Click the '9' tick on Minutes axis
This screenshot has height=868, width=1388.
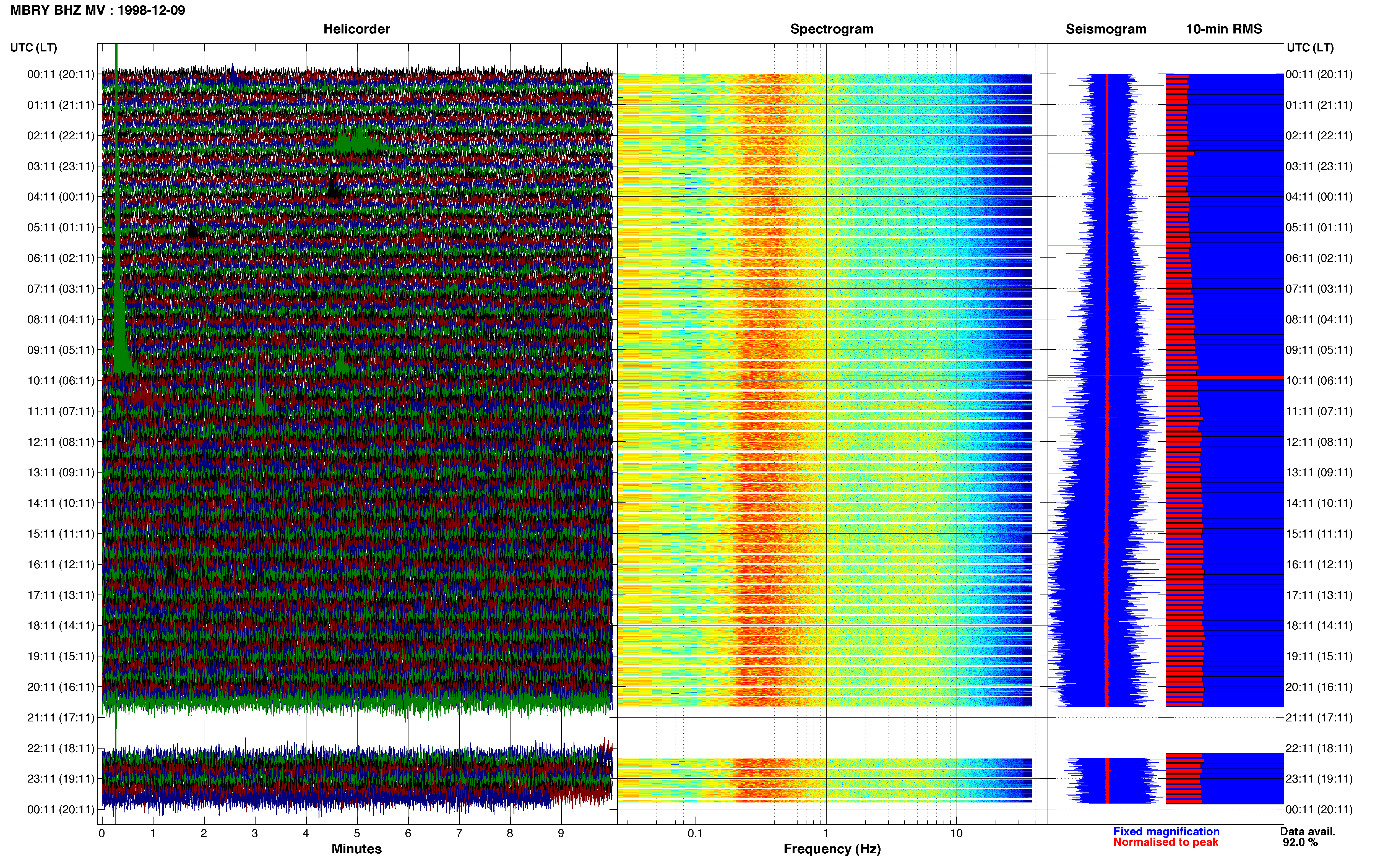point(561,833)
